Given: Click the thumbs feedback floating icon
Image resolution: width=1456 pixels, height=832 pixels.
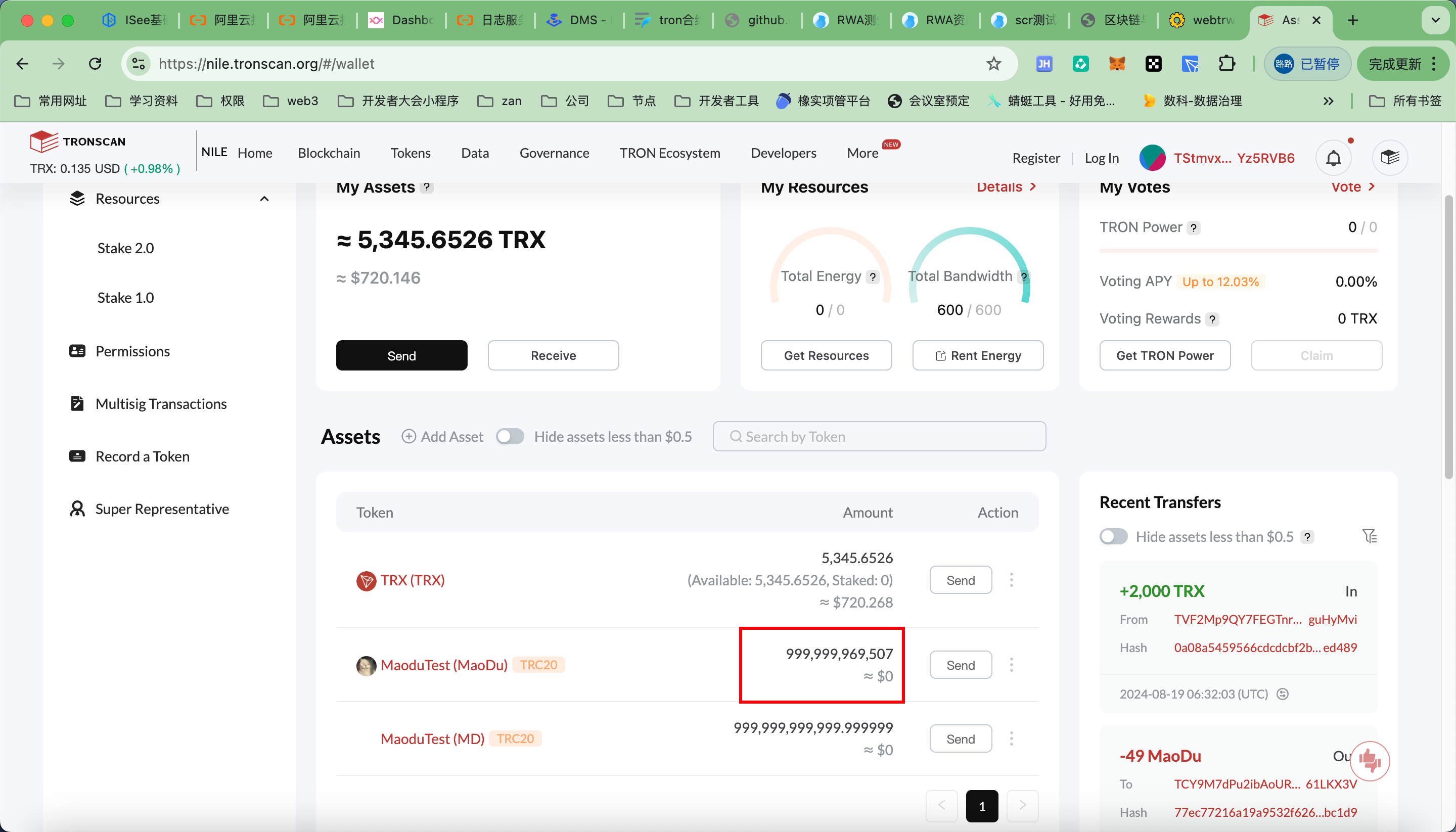Looking at the screenshot, I should click(x=1370, y=760).
